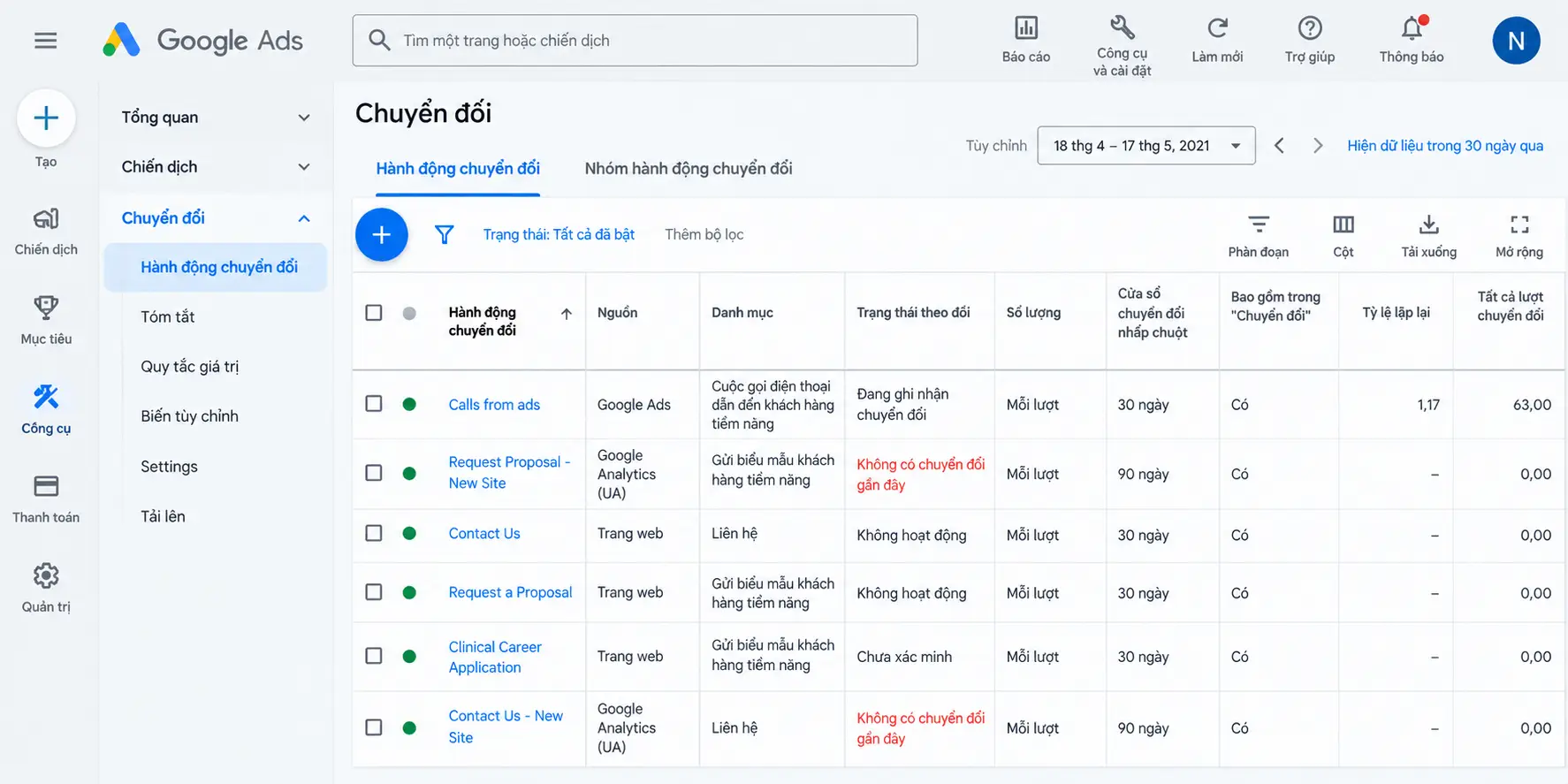Click the Làm mới refresh icon
This screenshot has height=784, width=1568.
[1217, 28]
